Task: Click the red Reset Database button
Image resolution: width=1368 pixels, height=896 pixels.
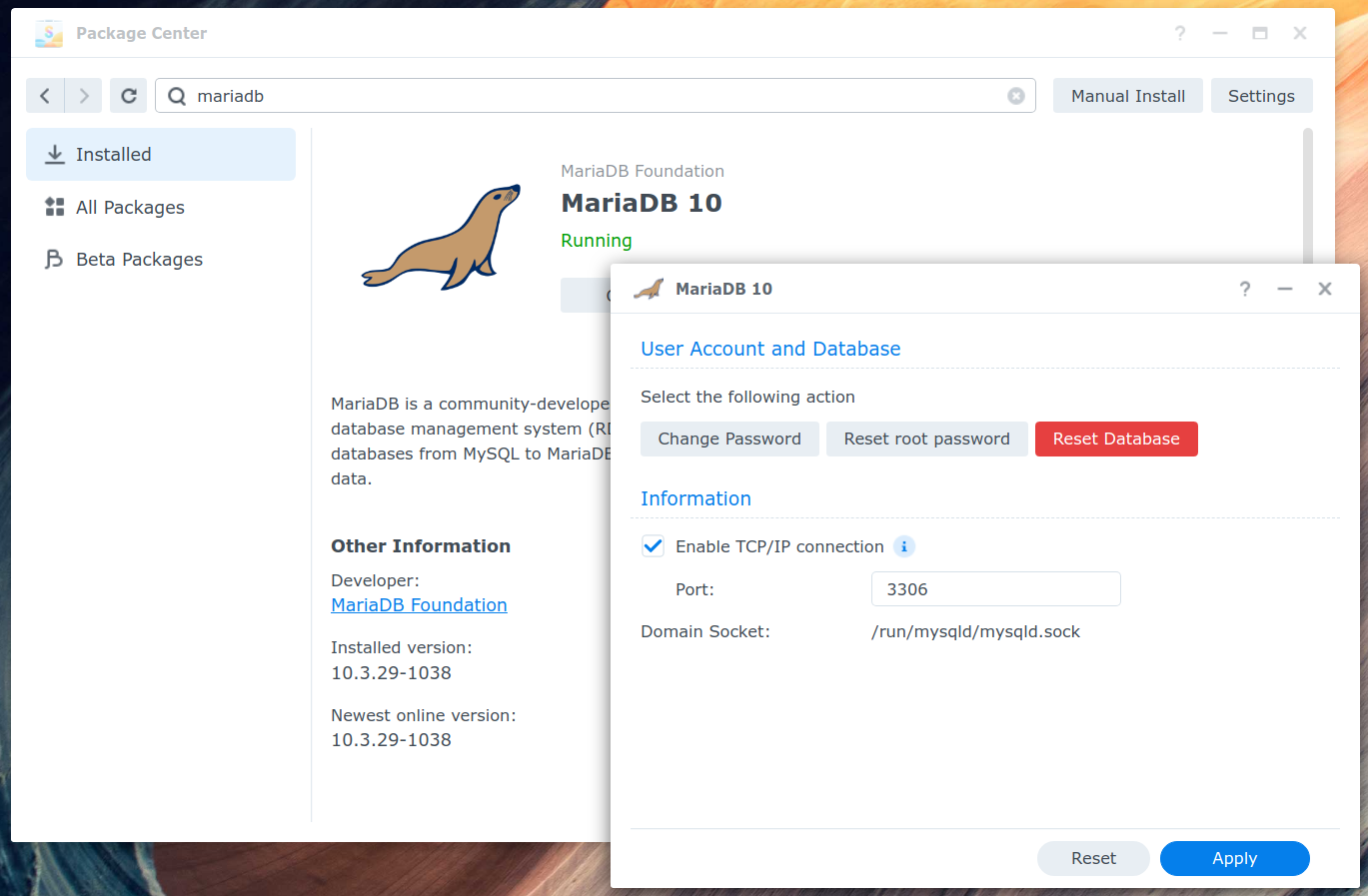Action: pos(1116,439)
